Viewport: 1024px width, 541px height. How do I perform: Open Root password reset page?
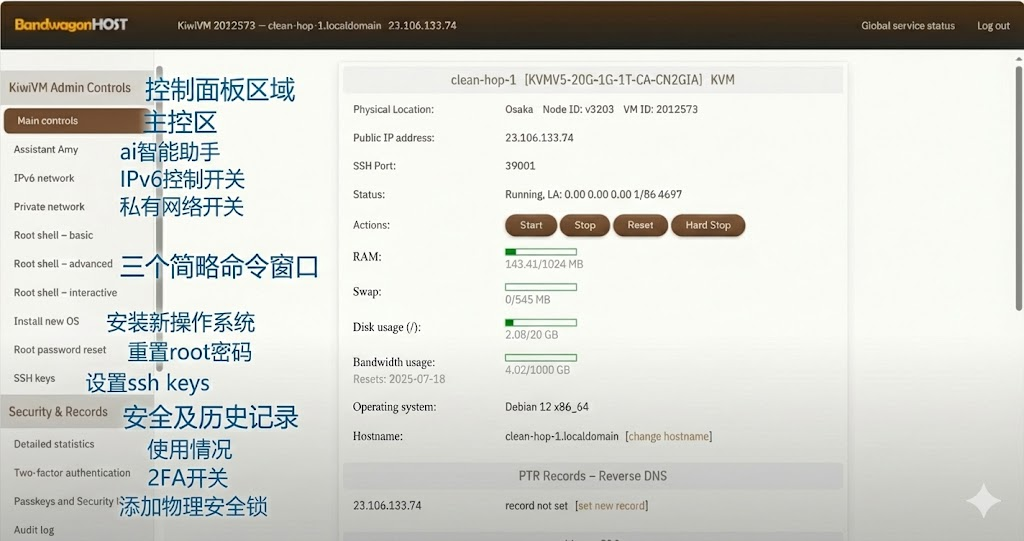point(60,350)
